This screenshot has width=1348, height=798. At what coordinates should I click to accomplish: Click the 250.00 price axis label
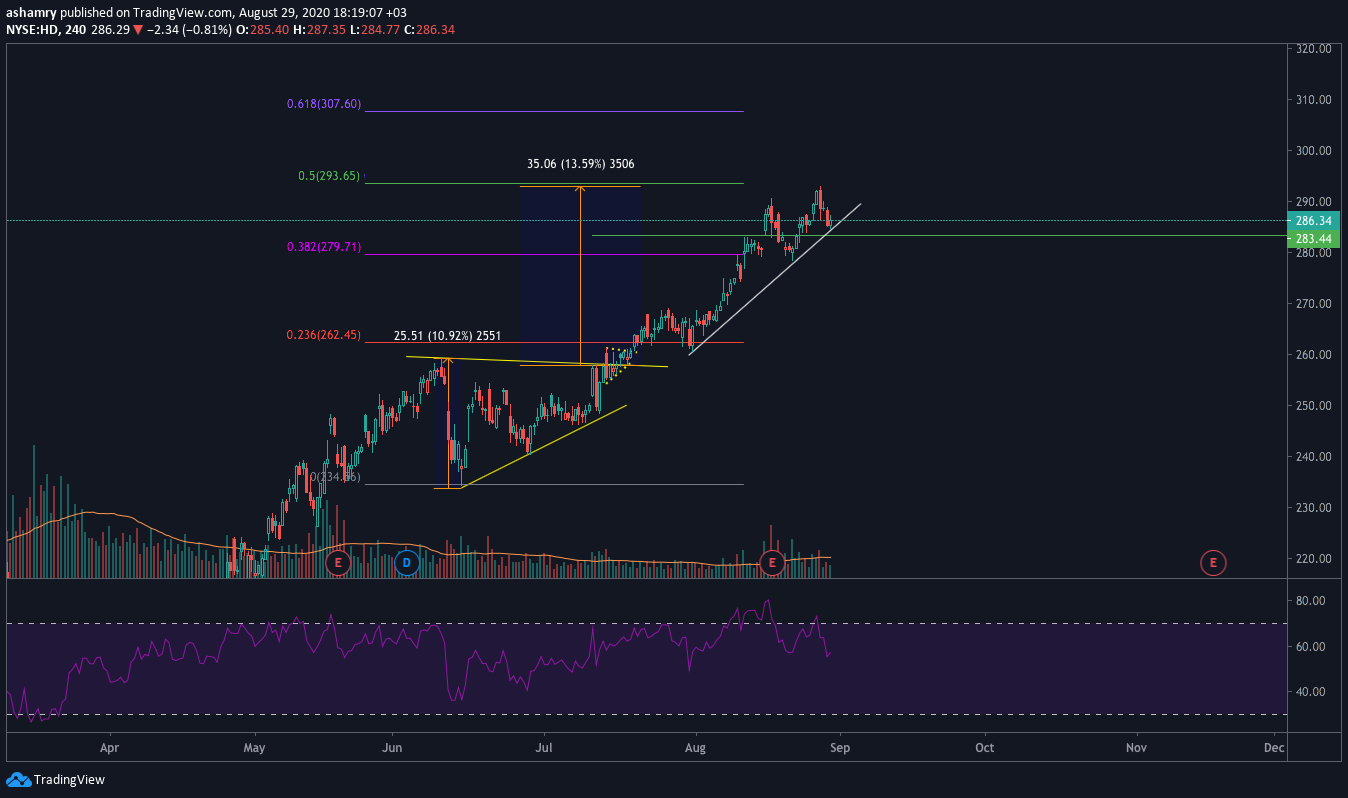pyautogui.click(x=1312, y=406)
